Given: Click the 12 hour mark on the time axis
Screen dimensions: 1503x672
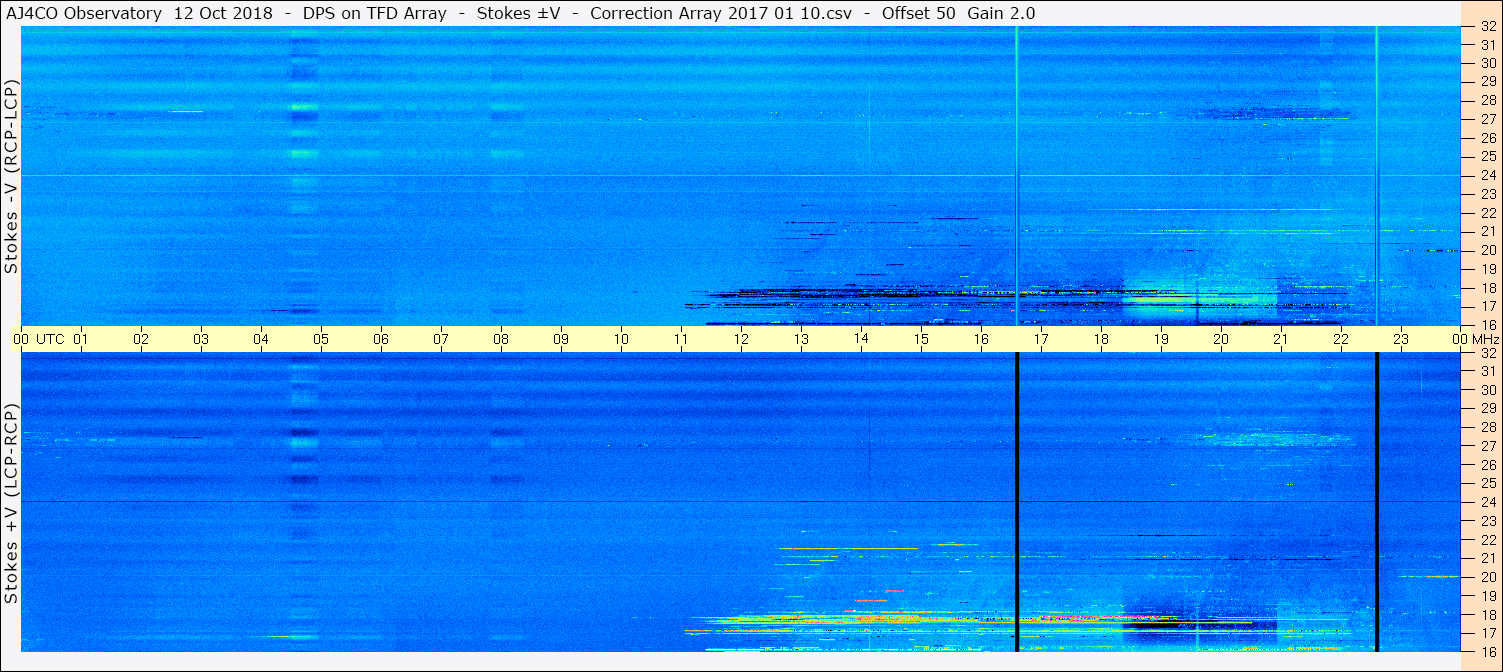Looking at the screenshot, I should point(741,339).
